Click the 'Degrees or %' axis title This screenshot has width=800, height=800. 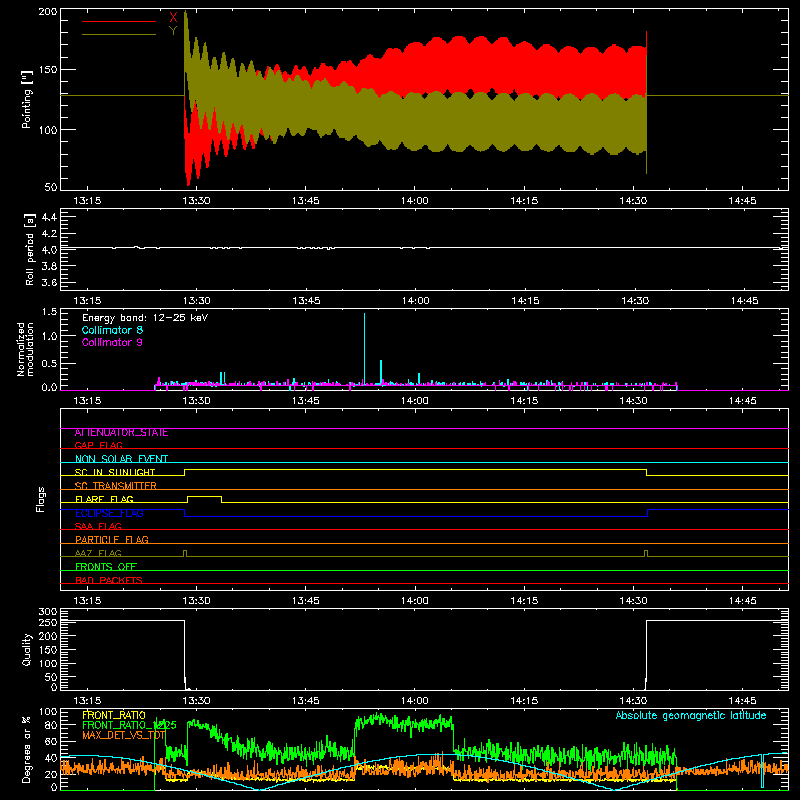pyautogui.click(x=27, y=749)
